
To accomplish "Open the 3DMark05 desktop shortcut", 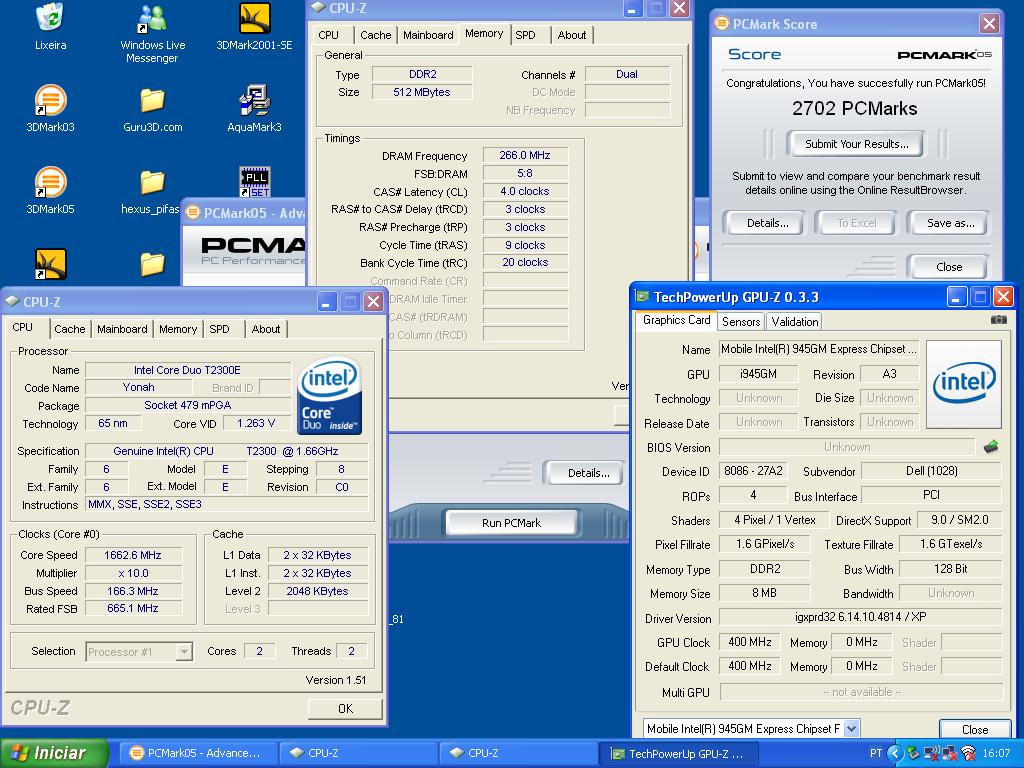I will click(x=50, y=183).
